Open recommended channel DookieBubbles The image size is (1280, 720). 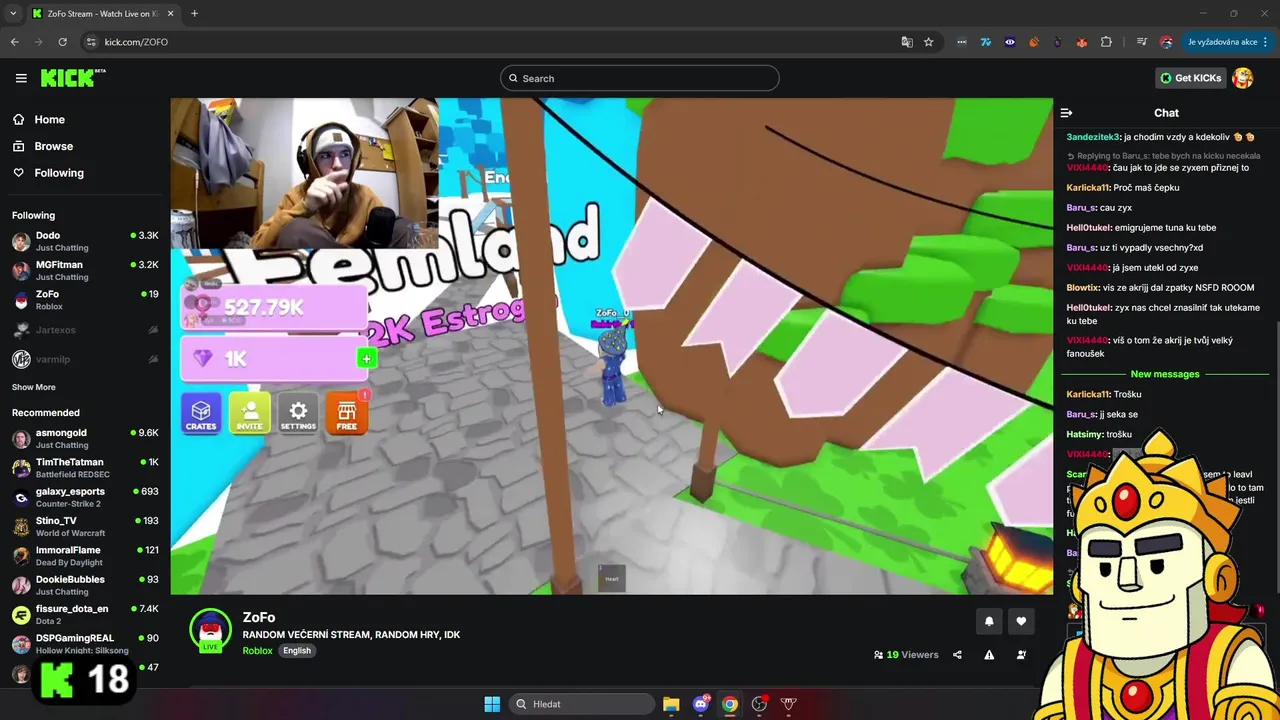tap(85, 585)
